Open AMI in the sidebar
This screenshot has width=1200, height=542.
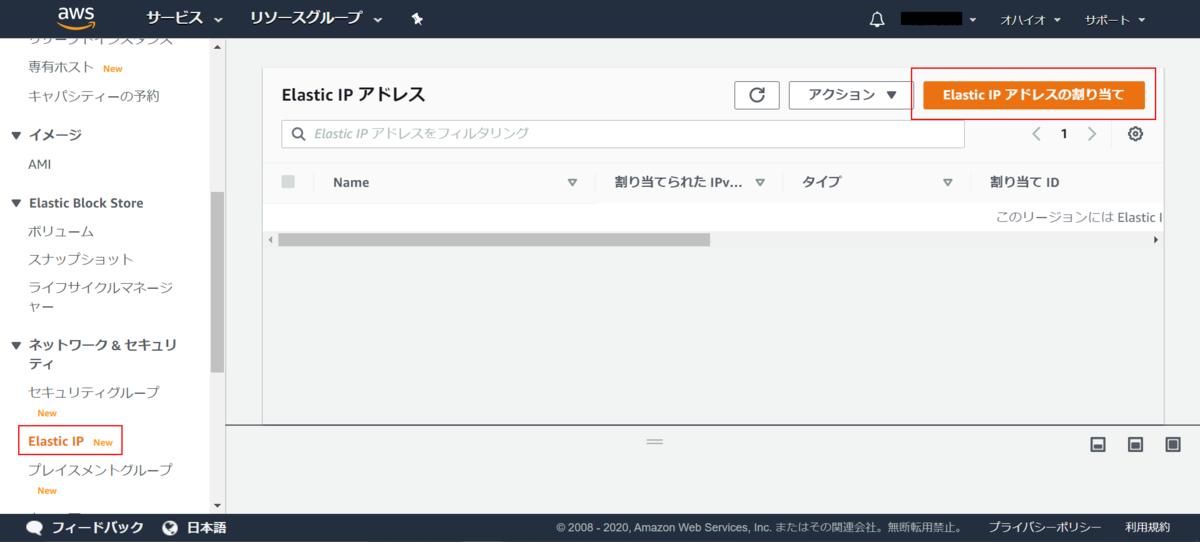[40, 164]
